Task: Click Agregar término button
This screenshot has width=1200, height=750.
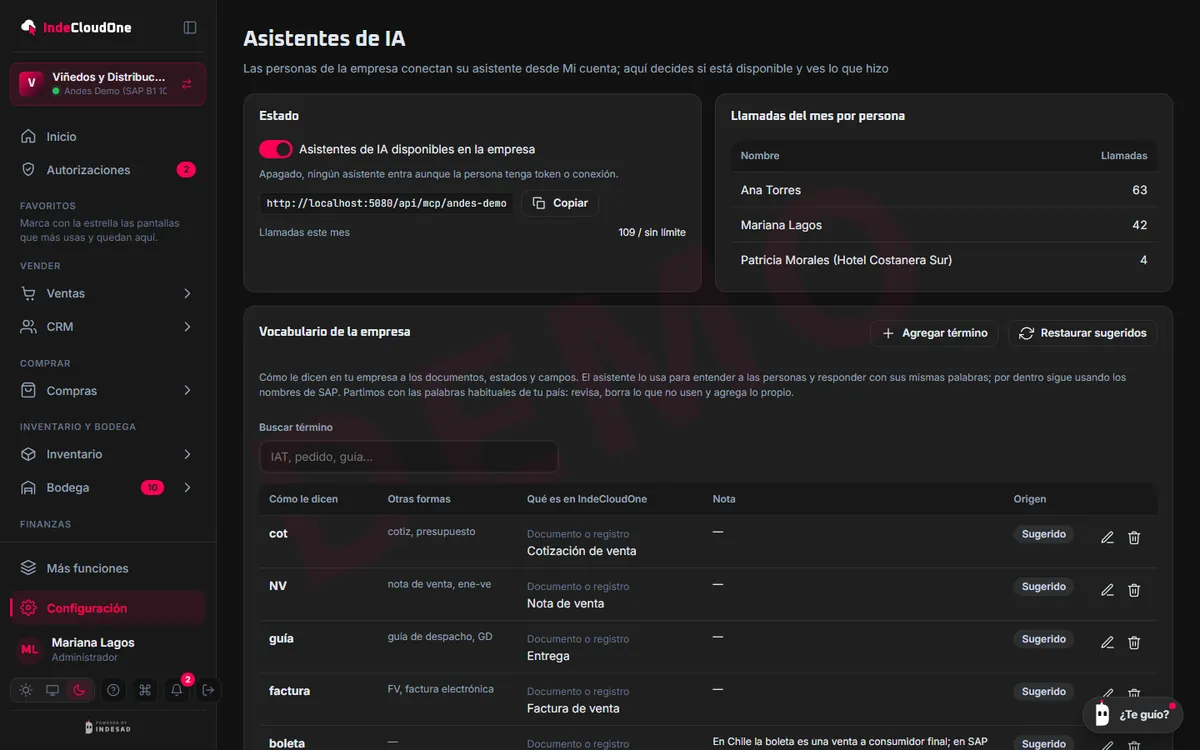Action: (934, 333)
